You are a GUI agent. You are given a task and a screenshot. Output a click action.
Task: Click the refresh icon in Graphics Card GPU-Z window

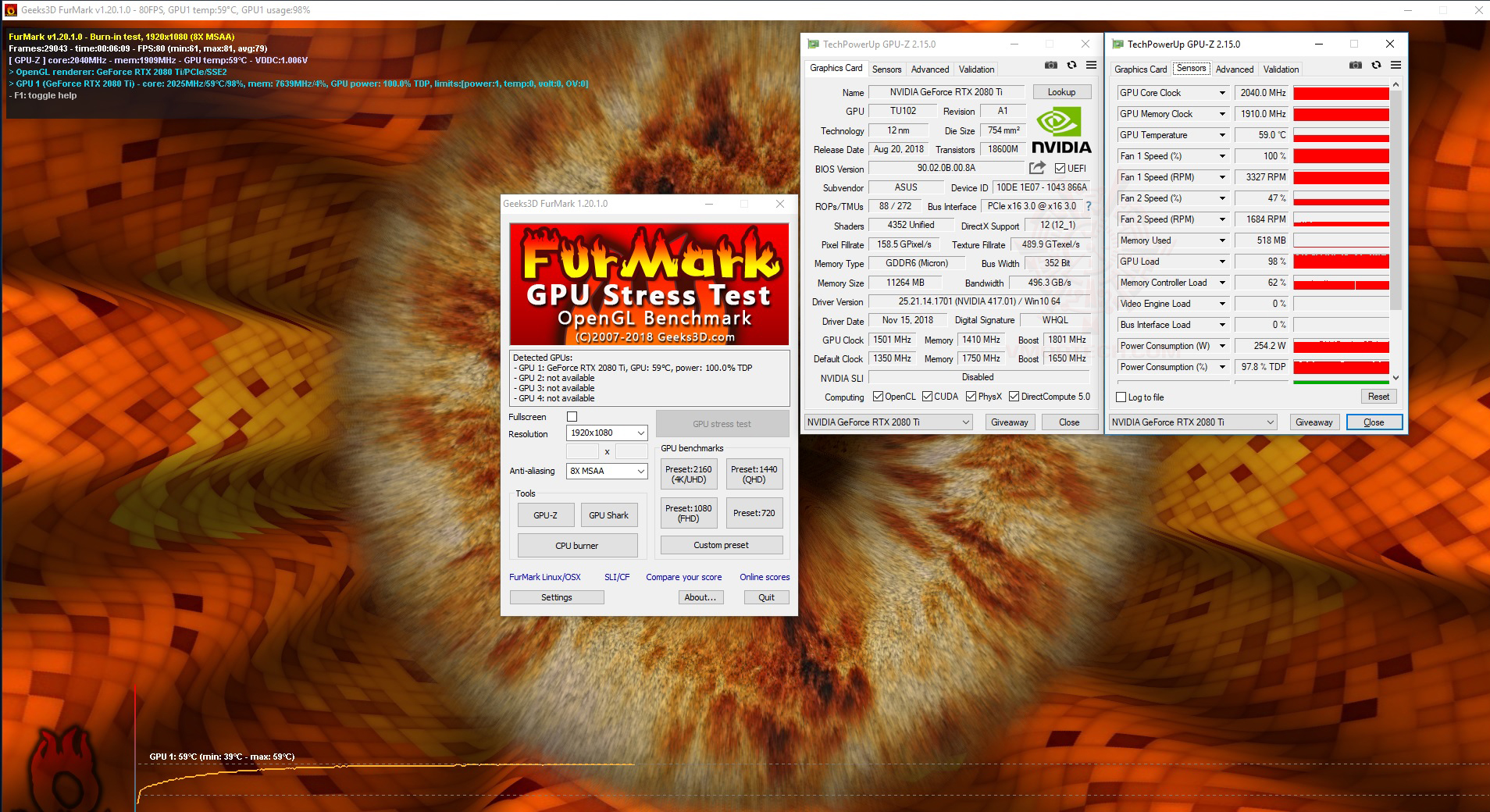1071,66
